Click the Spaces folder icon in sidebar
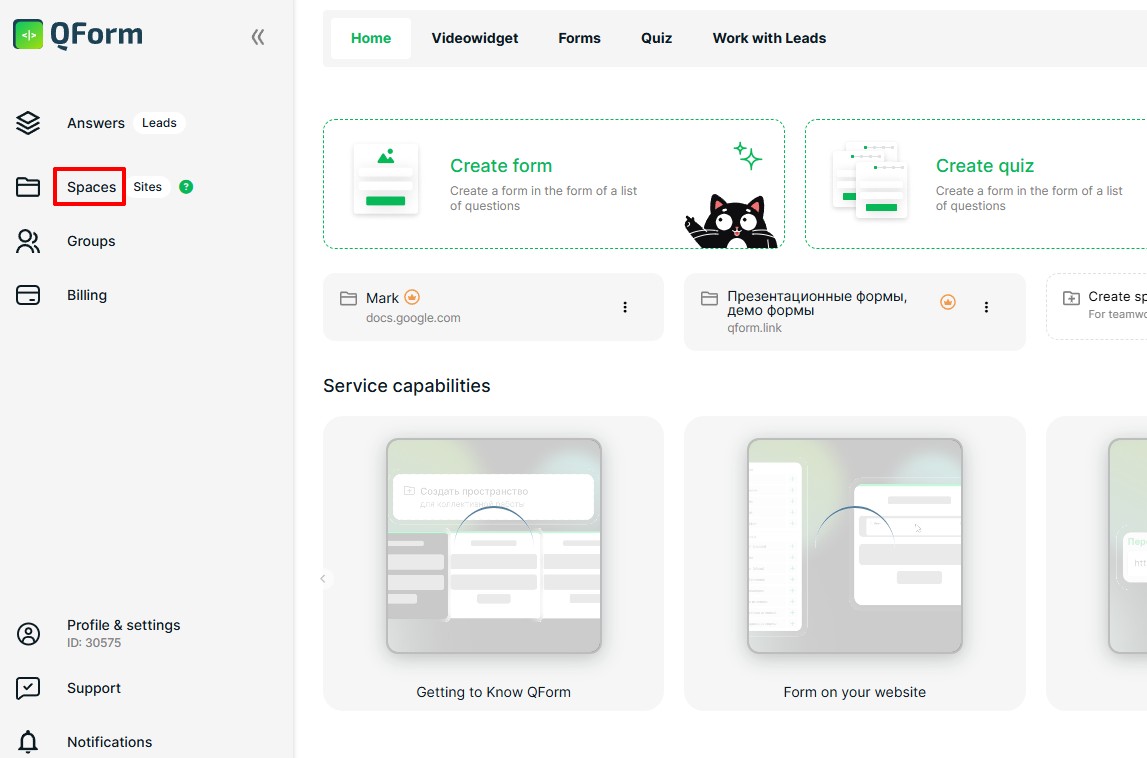Image resolution: width=1147 pixels, height=758 pixels. [x=28, y=187]
